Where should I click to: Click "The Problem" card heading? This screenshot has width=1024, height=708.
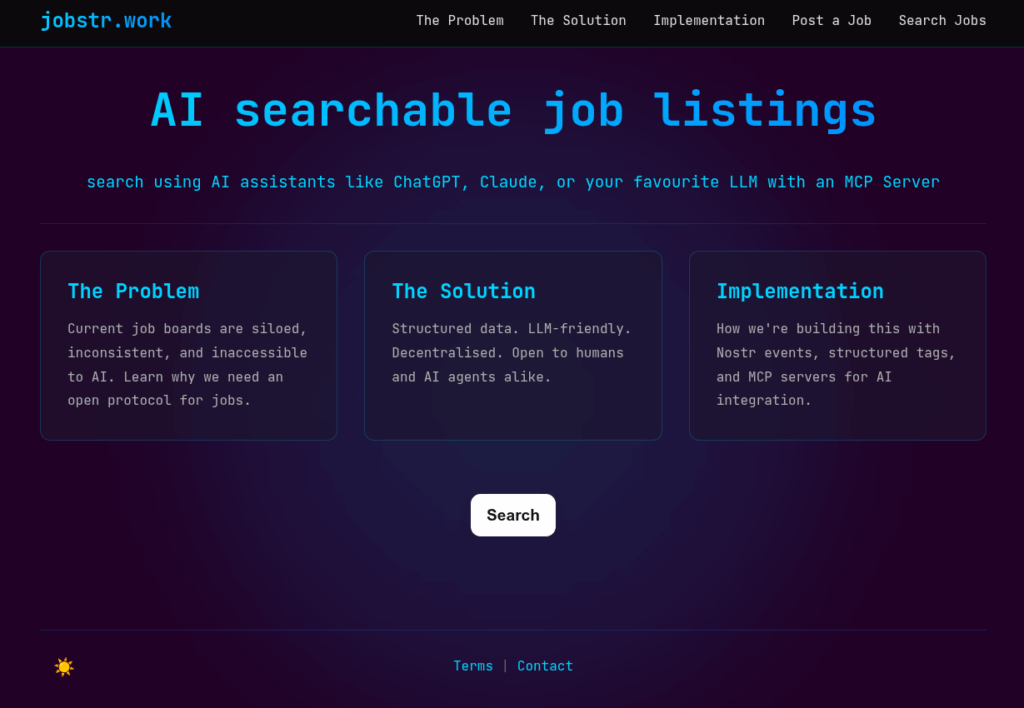click(x=133, y=291)
